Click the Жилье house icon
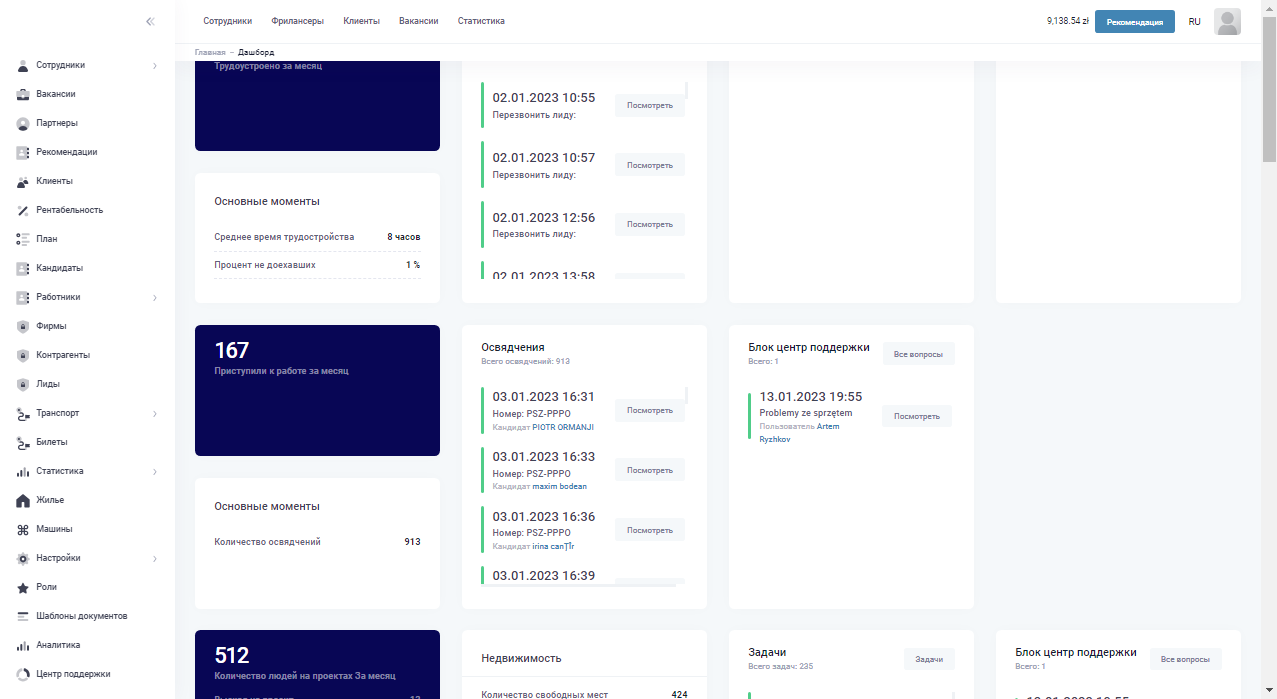Screen dimensions: 1277x699 click(23, 500)
